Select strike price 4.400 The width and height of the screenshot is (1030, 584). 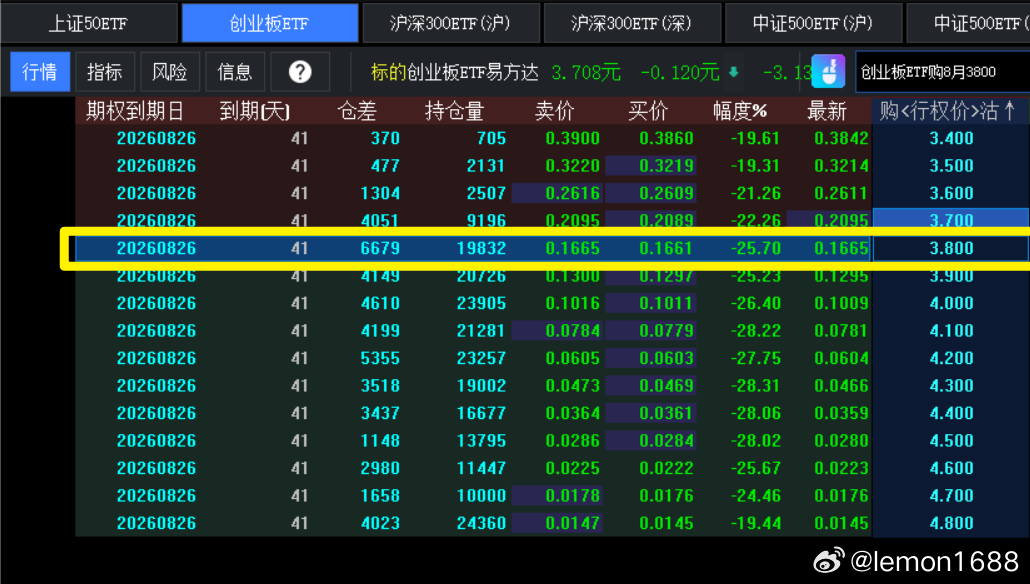pyautogui.click(x=951, y=413)
